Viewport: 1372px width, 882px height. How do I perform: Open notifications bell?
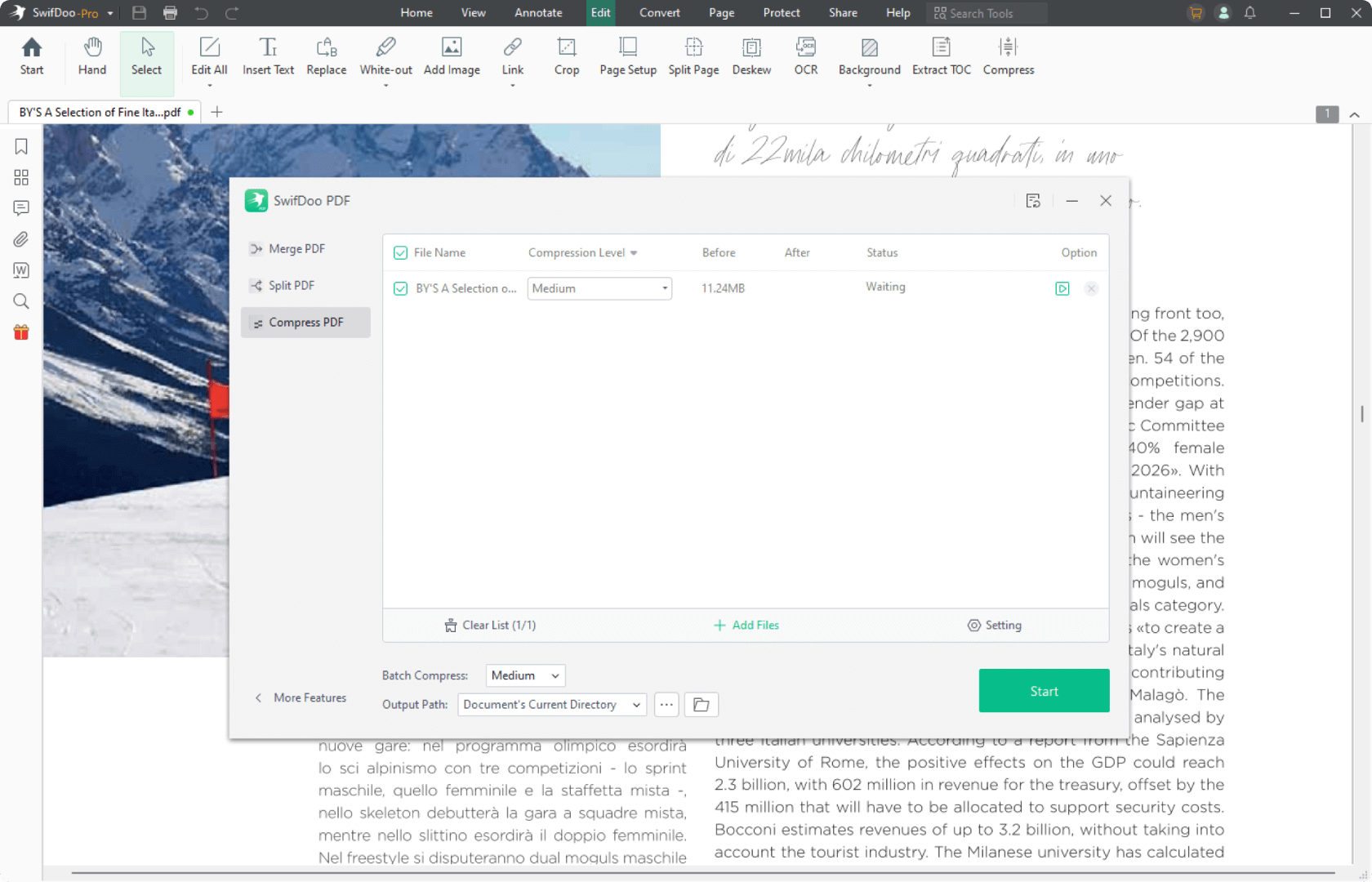(x=1250, y=13)
